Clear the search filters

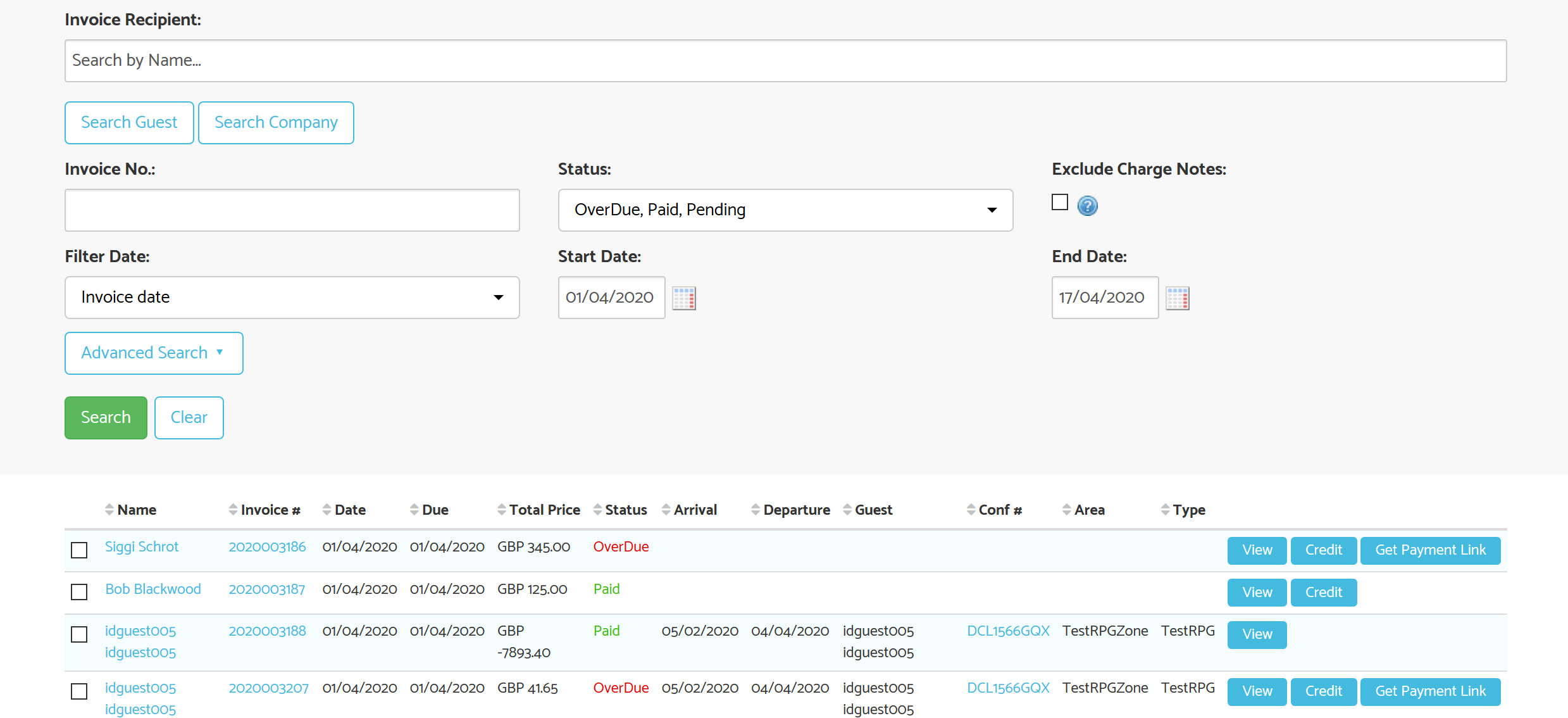[189, 418]
